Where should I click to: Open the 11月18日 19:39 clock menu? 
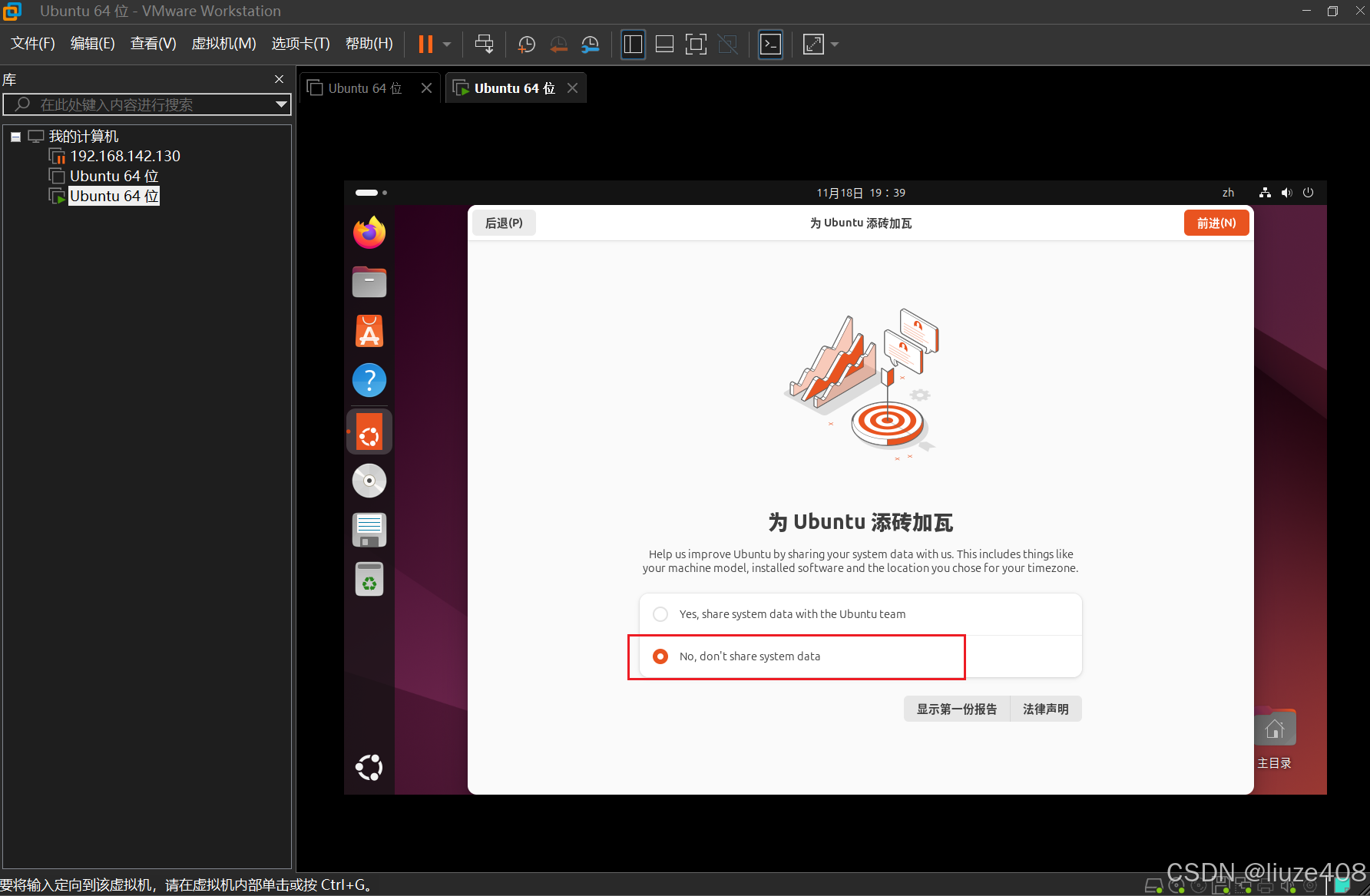(x=861, y=193)
